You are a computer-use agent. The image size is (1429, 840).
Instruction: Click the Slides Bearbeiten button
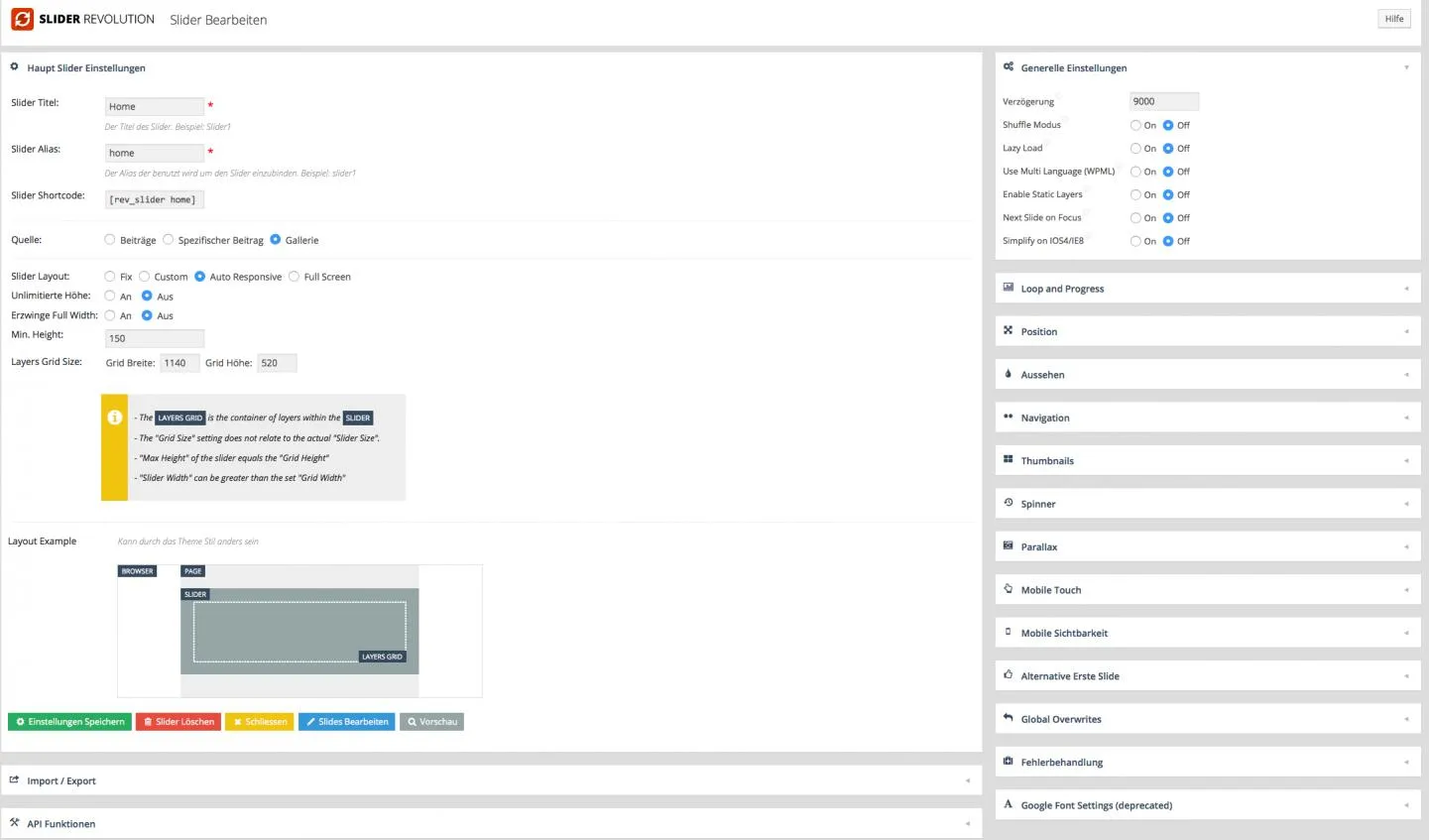point(347,722)
